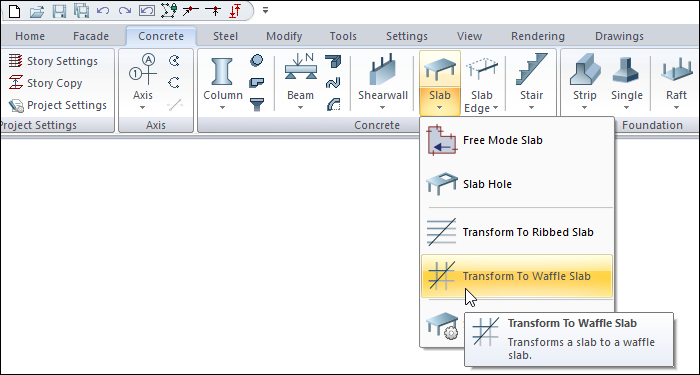This screenshot has height=375, width=700.
Task: Switch to the Tools tab
Action: tap(343, 36)
